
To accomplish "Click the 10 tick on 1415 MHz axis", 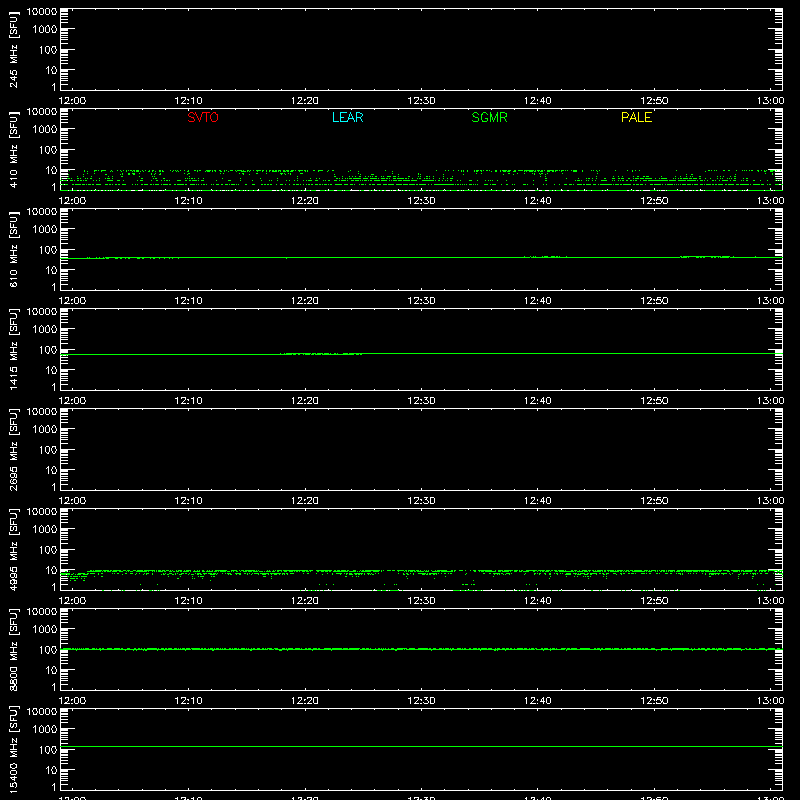I will pyautogui.click(x=51, y=370).
